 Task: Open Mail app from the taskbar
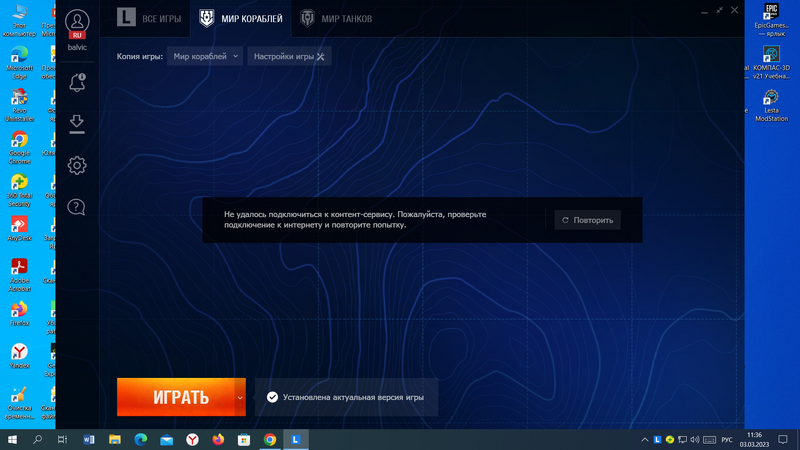166,439
